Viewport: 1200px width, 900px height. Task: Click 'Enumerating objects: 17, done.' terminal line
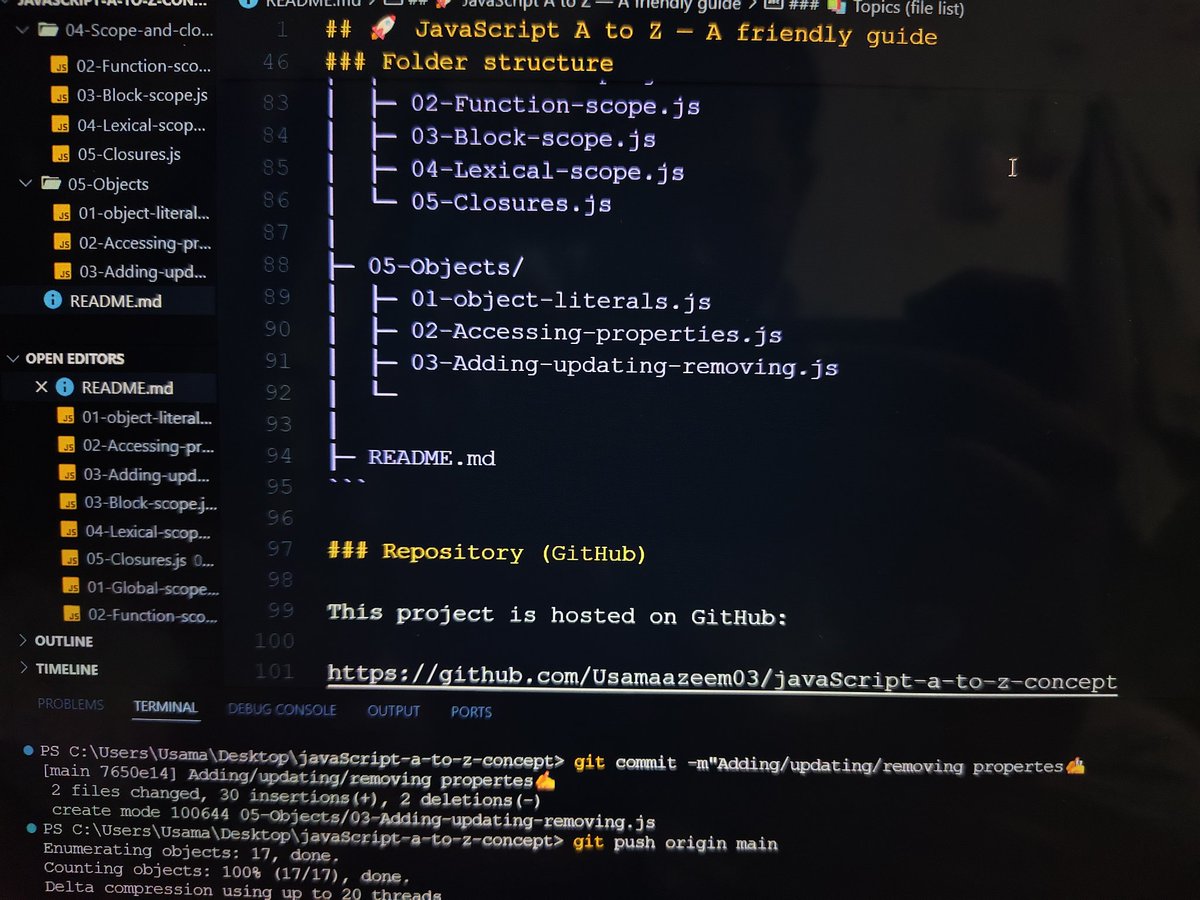click(x=191, y=851)
